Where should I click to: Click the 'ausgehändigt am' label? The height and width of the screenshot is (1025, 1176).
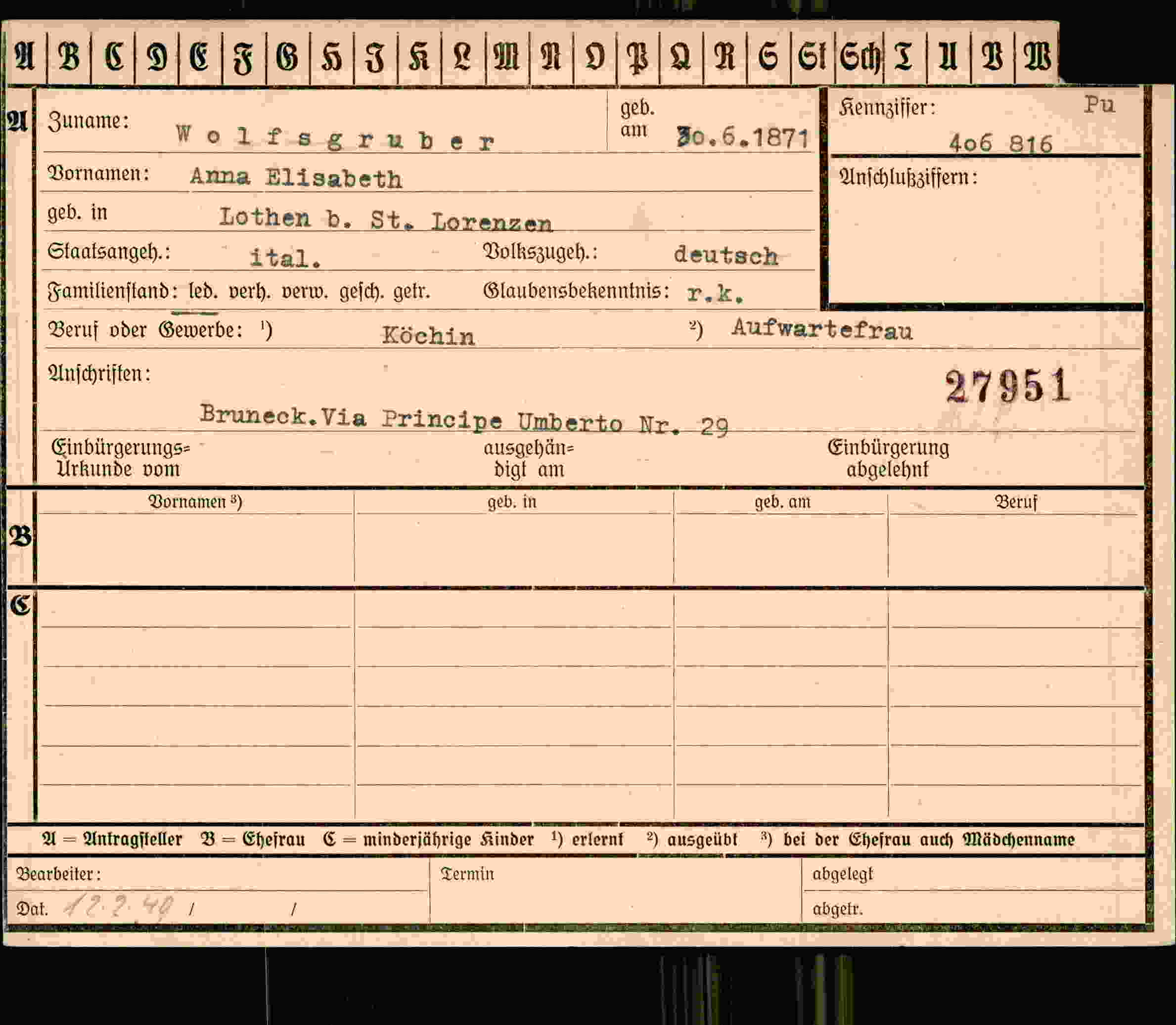(x=529, y=459)
